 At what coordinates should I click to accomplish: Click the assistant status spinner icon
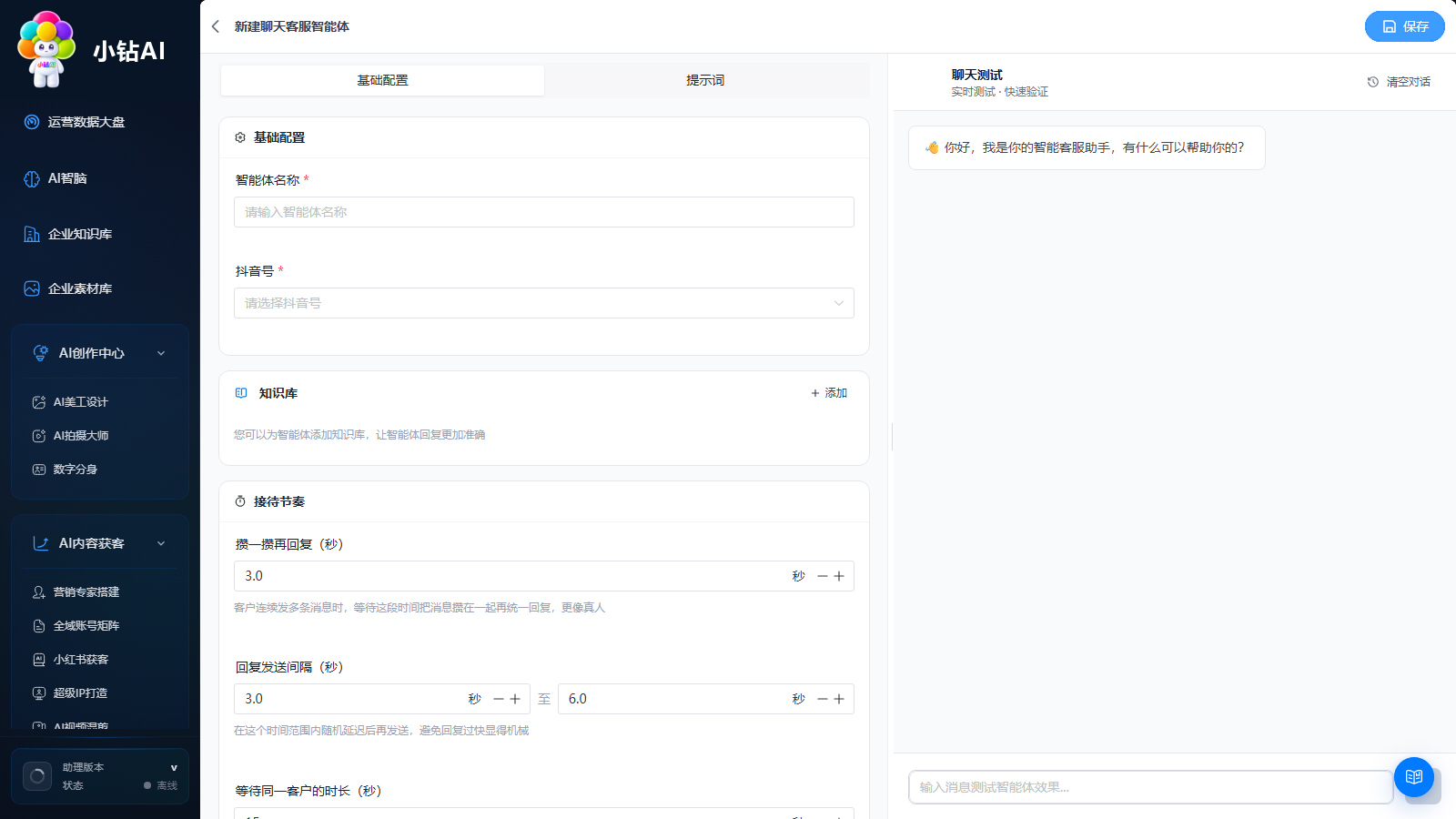[37, 776]
